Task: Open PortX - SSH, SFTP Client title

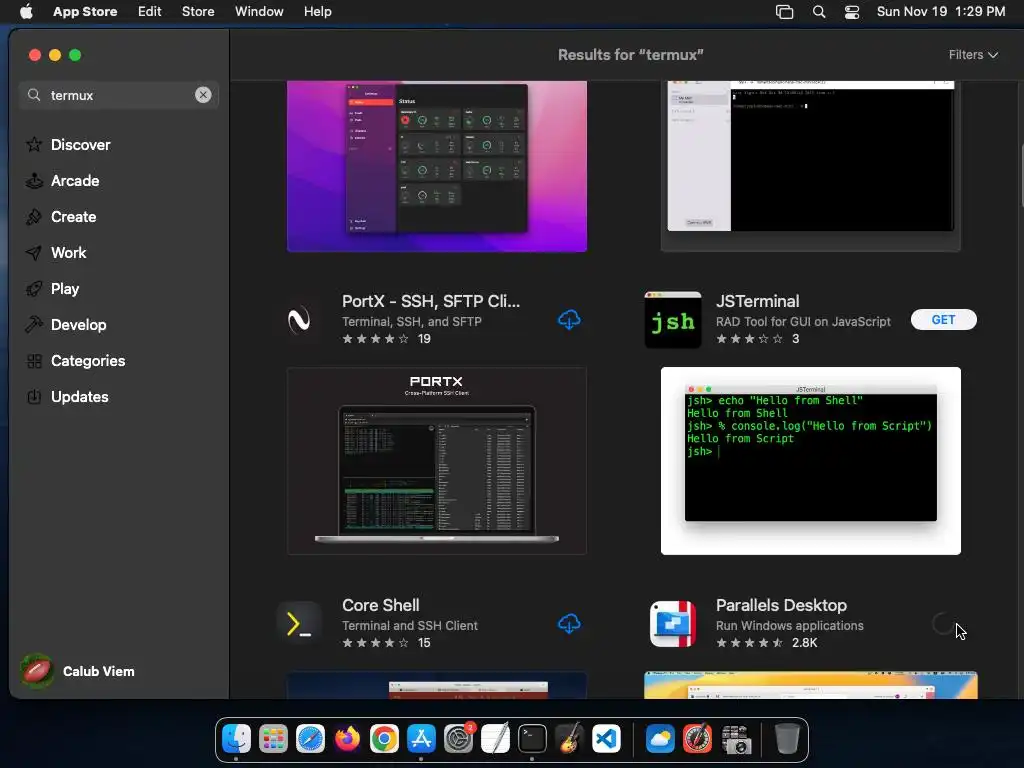Action: (431, 301)
